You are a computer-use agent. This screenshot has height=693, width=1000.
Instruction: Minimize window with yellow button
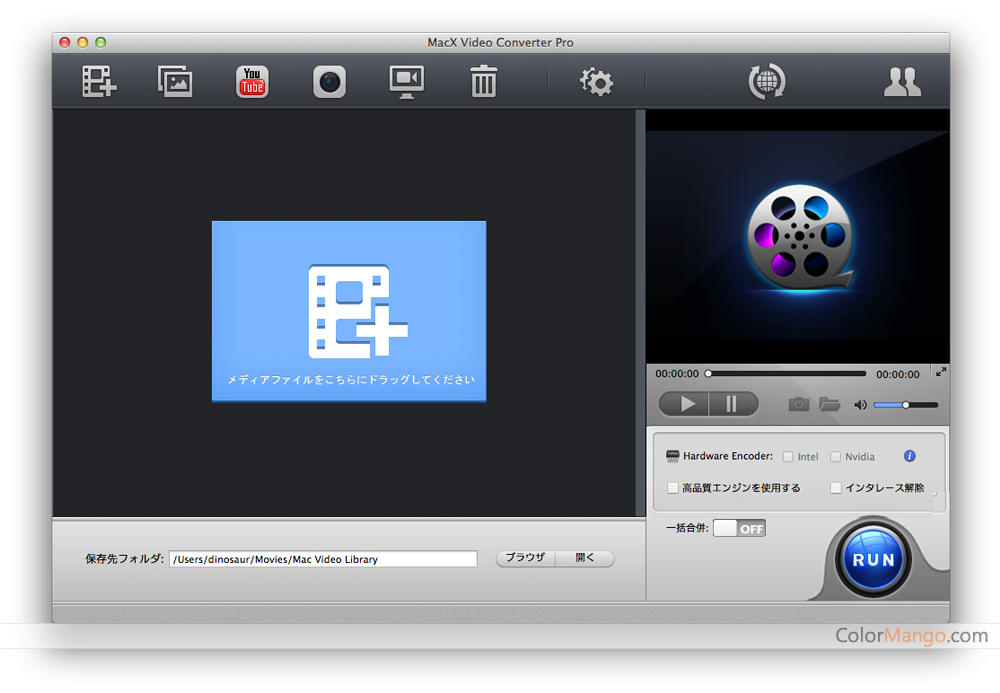click(82, 42)
